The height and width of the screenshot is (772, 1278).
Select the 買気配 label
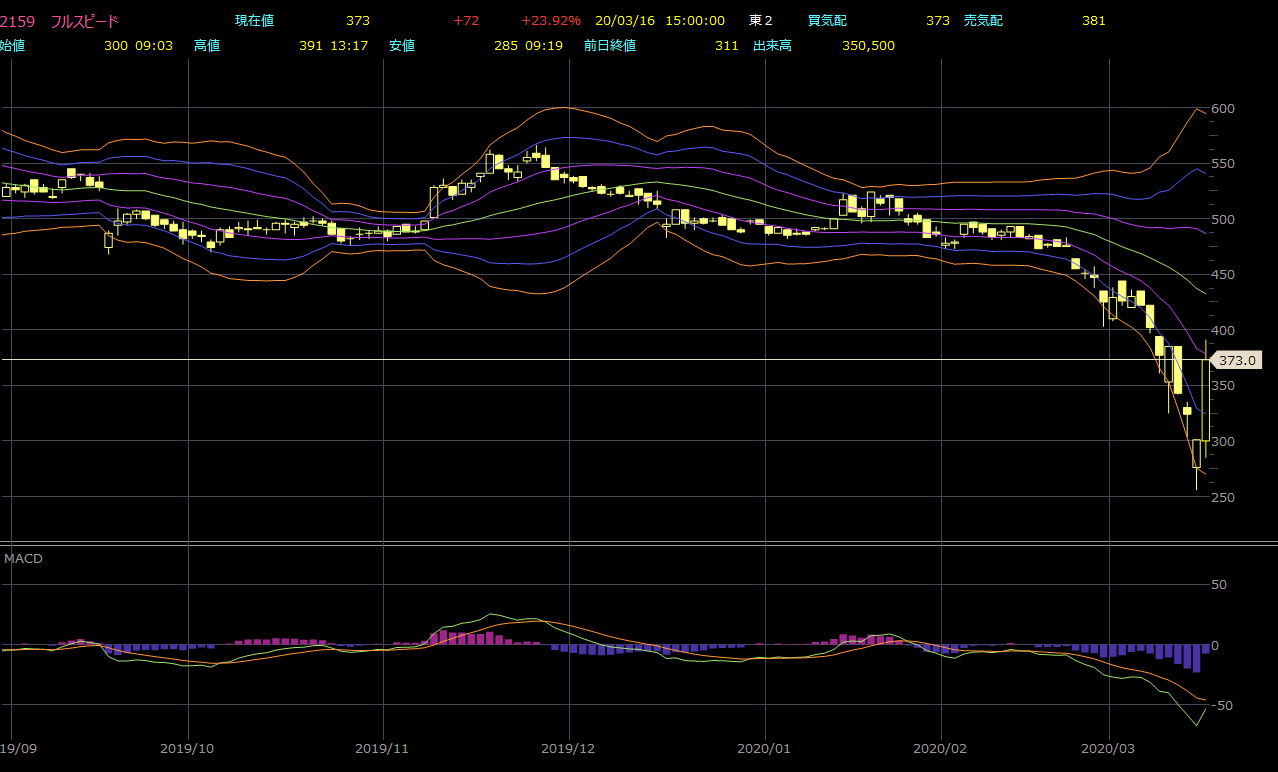click(x=827, y=20)
